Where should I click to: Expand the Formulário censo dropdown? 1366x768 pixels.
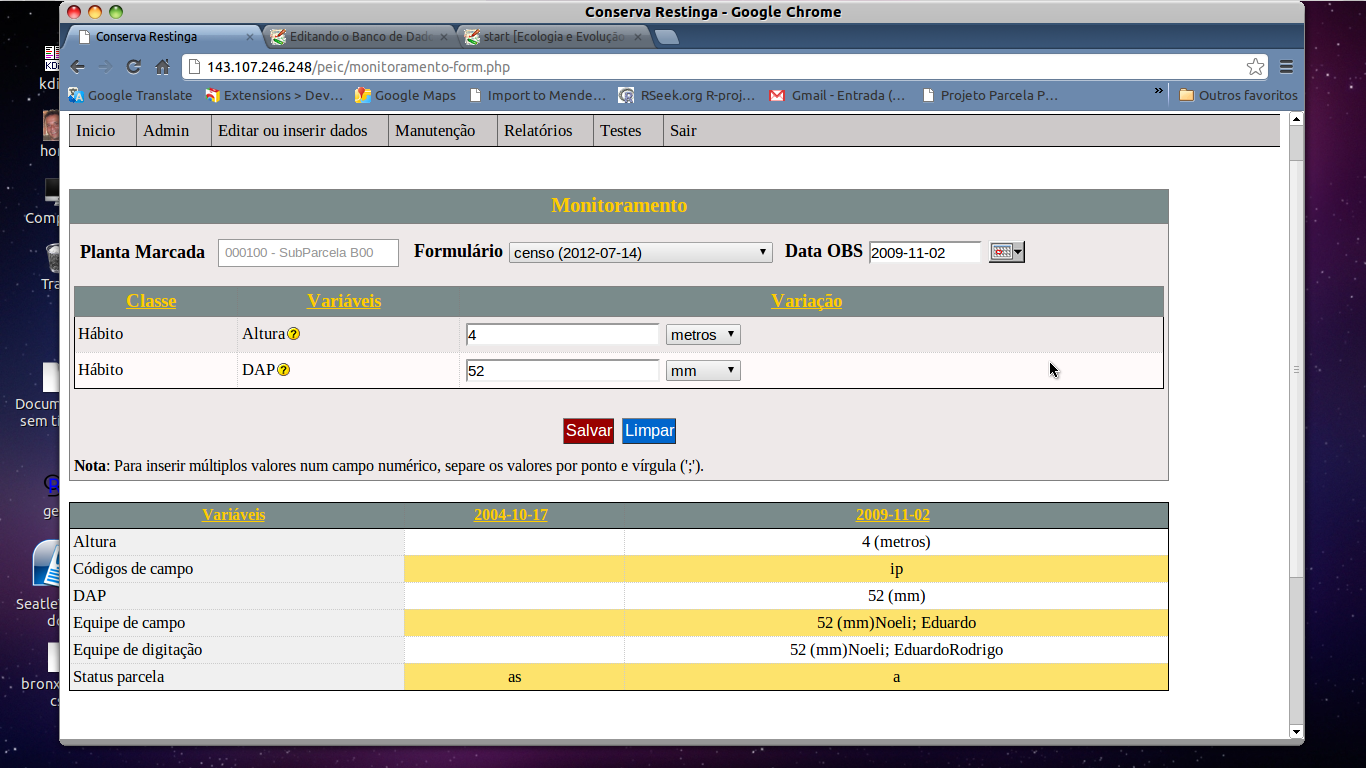click(x=640, y=253)
